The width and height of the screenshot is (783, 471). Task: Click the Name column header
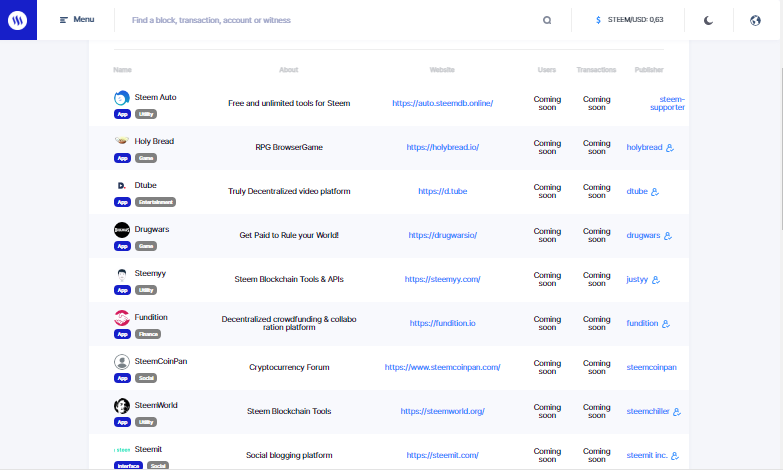coord(122,70)
